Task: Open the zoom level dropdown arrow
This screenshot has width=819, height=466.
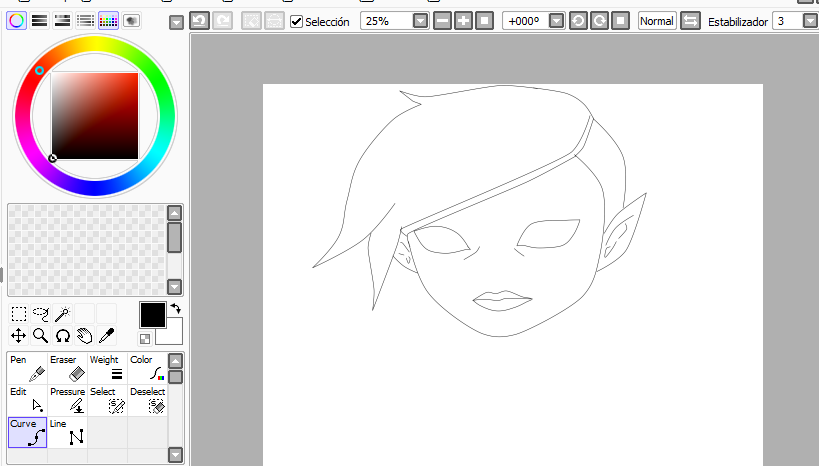Action: [x=420, y=21]
